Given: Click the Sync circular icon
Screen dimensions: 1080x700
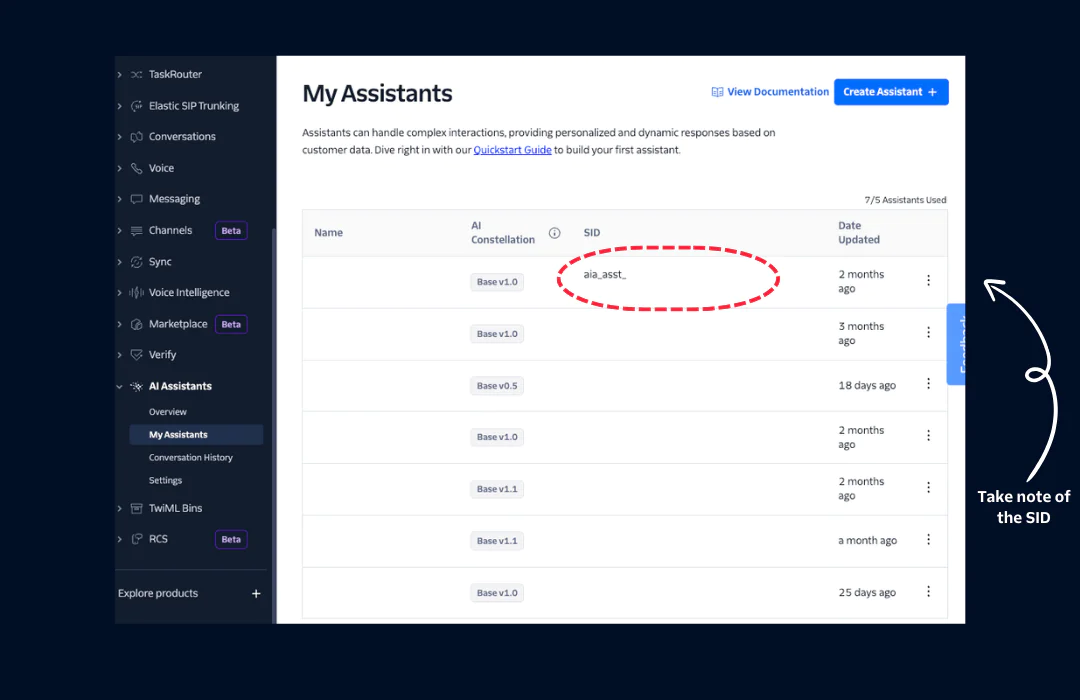Looking at the screenshot, I should [x=136, y=262].
